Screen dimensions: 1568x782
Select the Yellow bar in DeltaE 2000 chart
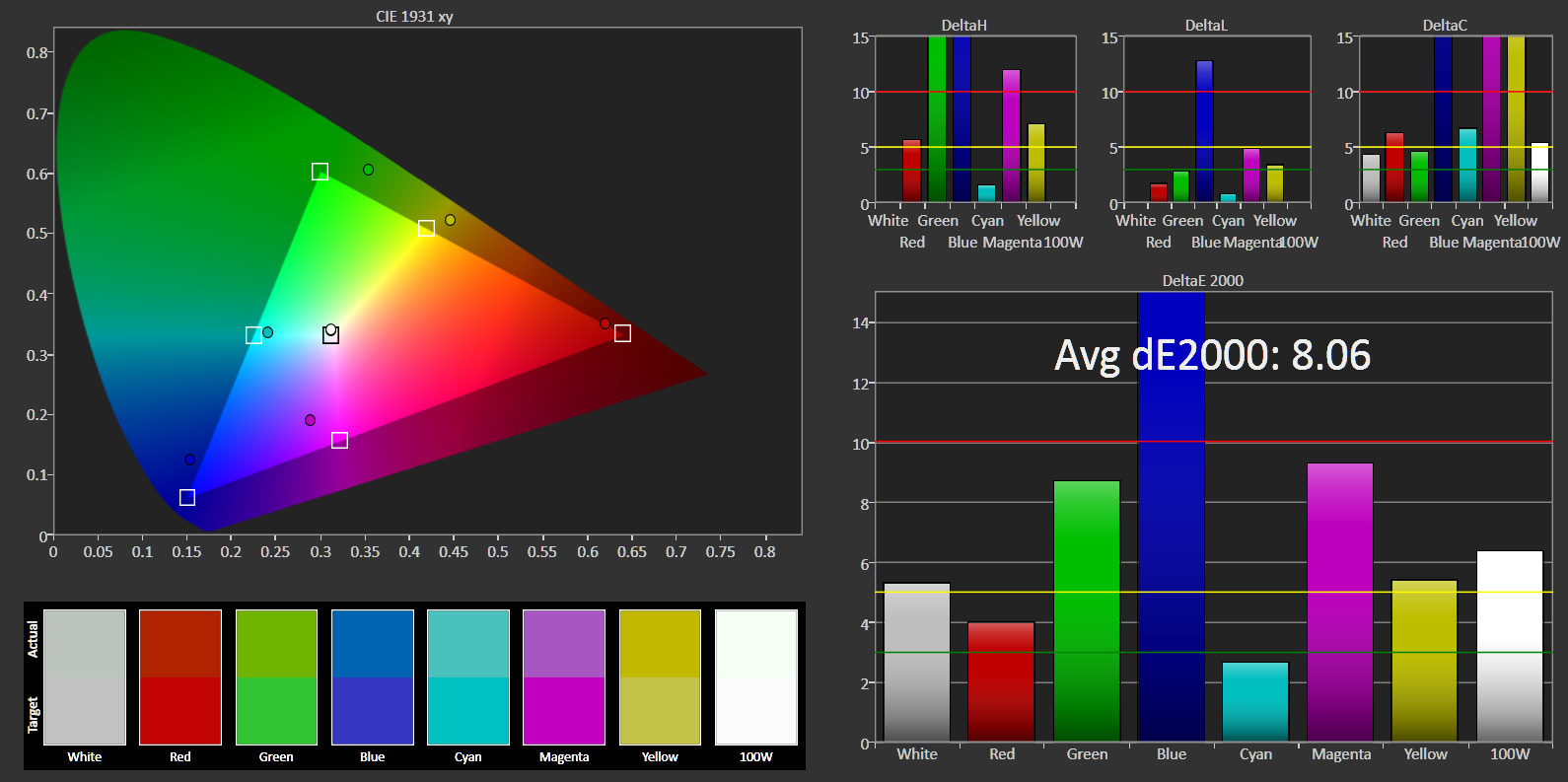pos(1424,661)
